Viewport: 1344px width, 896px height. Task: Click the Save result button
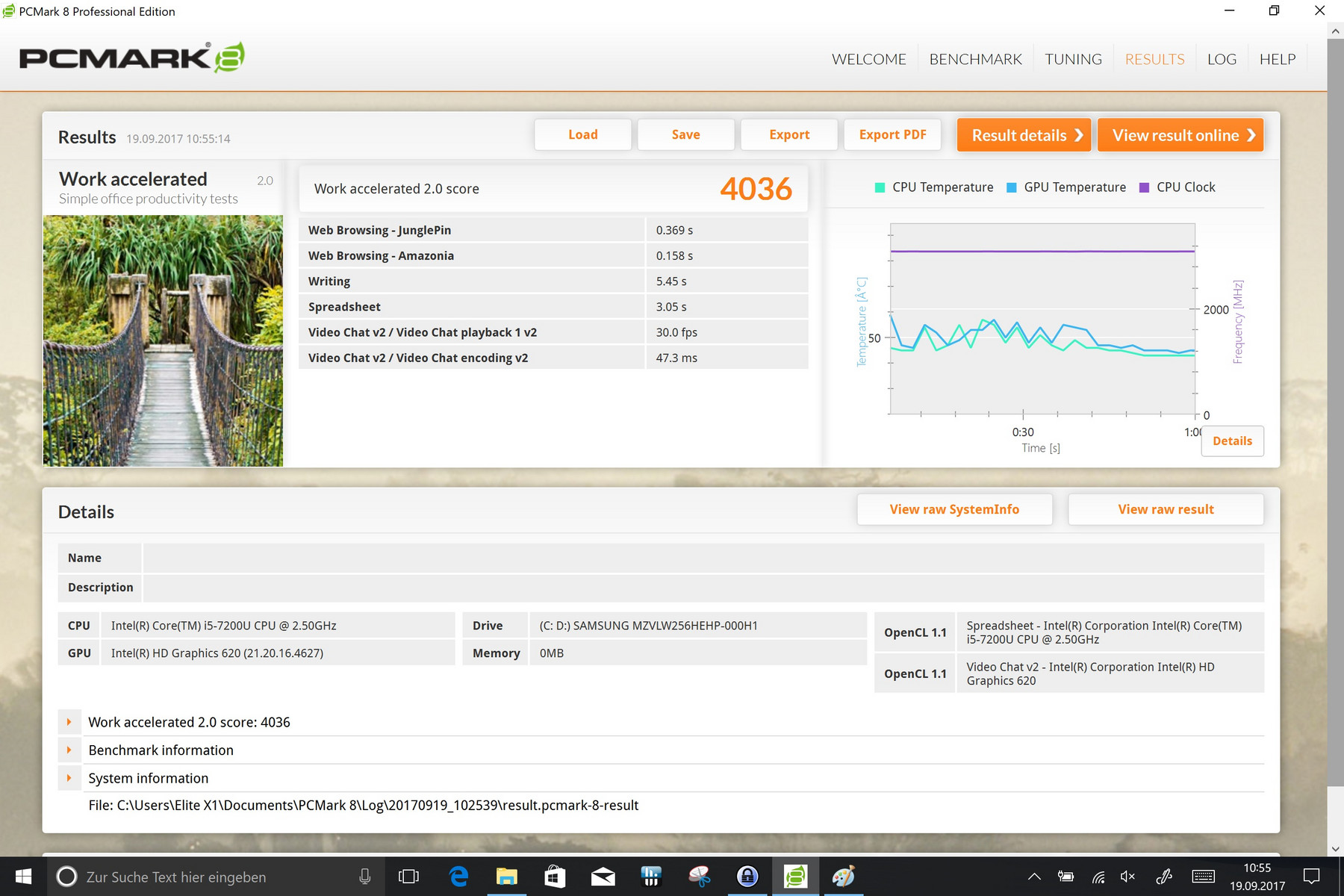[x=686, y=134]
